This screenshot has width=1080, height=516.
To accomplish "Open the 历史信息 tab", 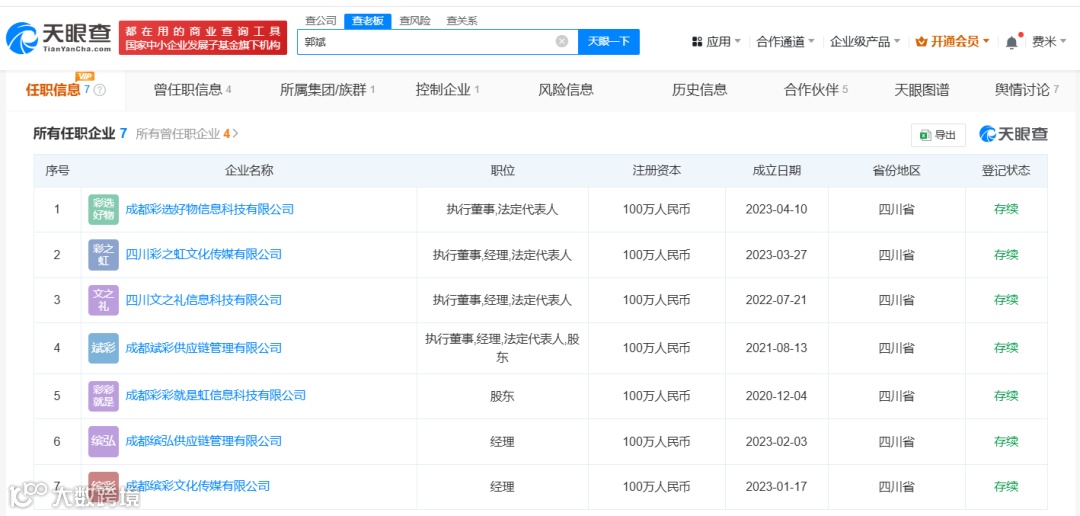I will 699,90.
